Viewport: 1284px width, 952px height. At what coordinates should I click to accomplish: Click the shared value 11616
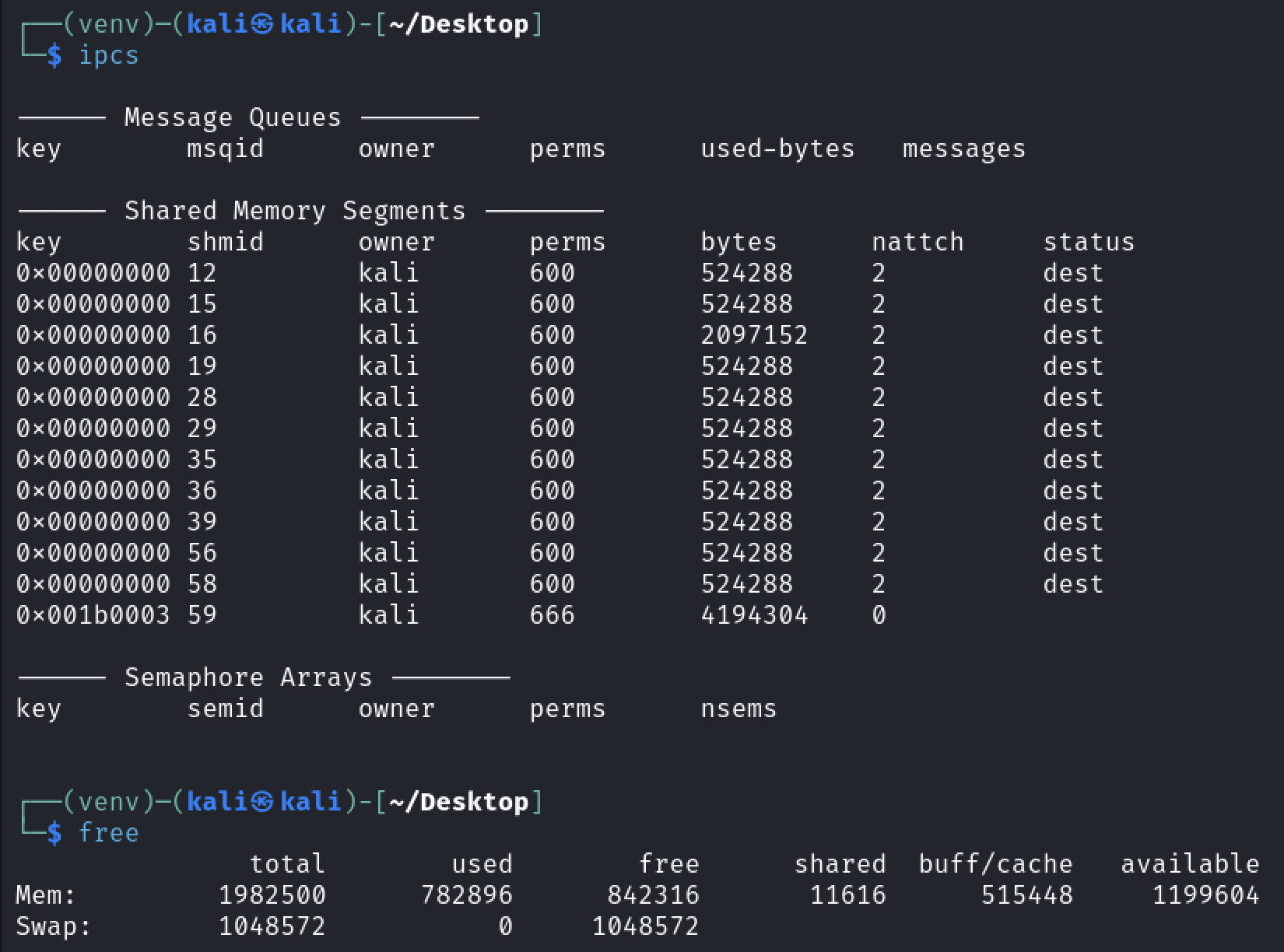point(848,895)
